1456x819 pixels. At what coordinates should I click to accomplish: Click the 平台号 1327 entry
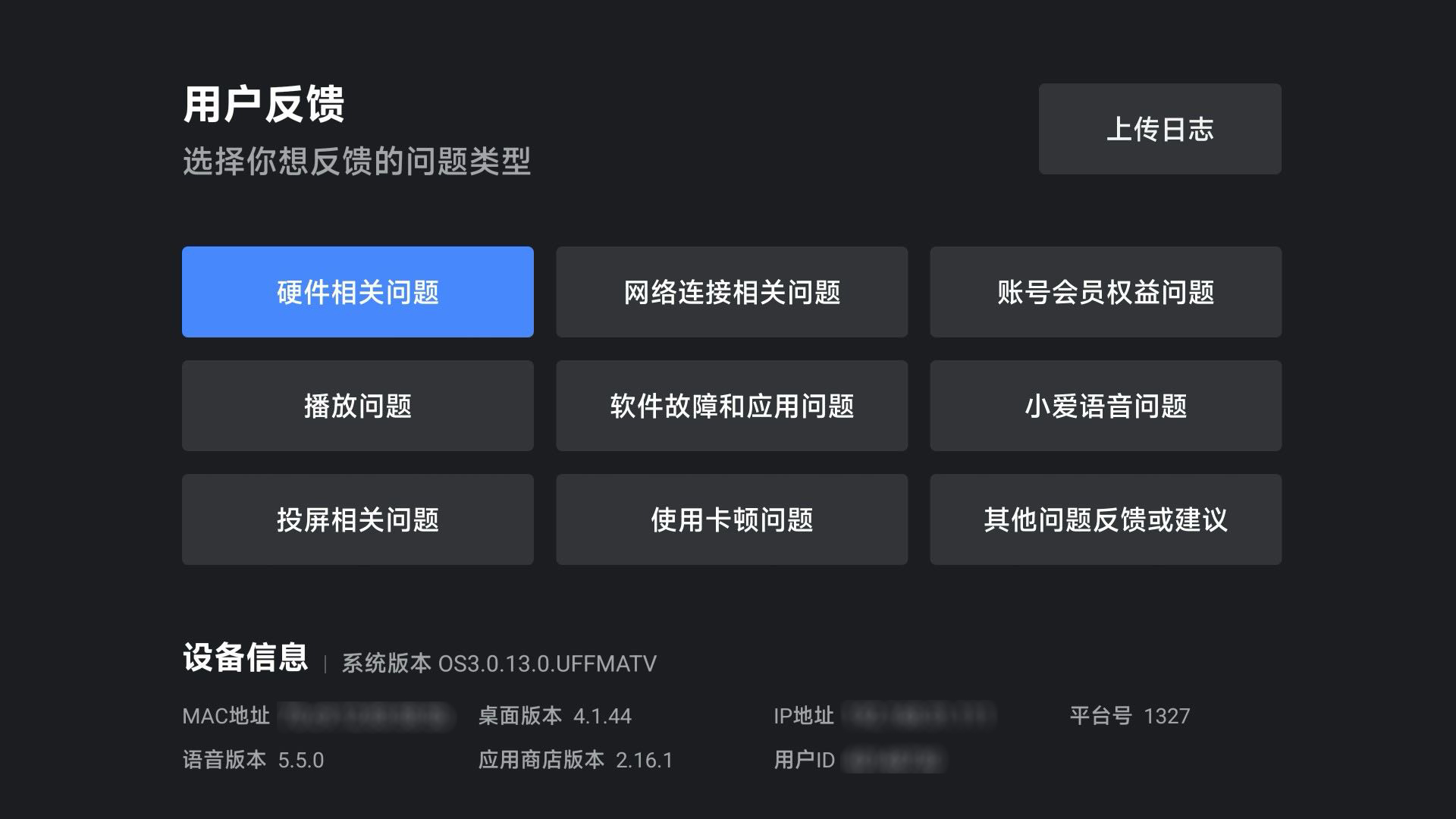[1129, 716]
